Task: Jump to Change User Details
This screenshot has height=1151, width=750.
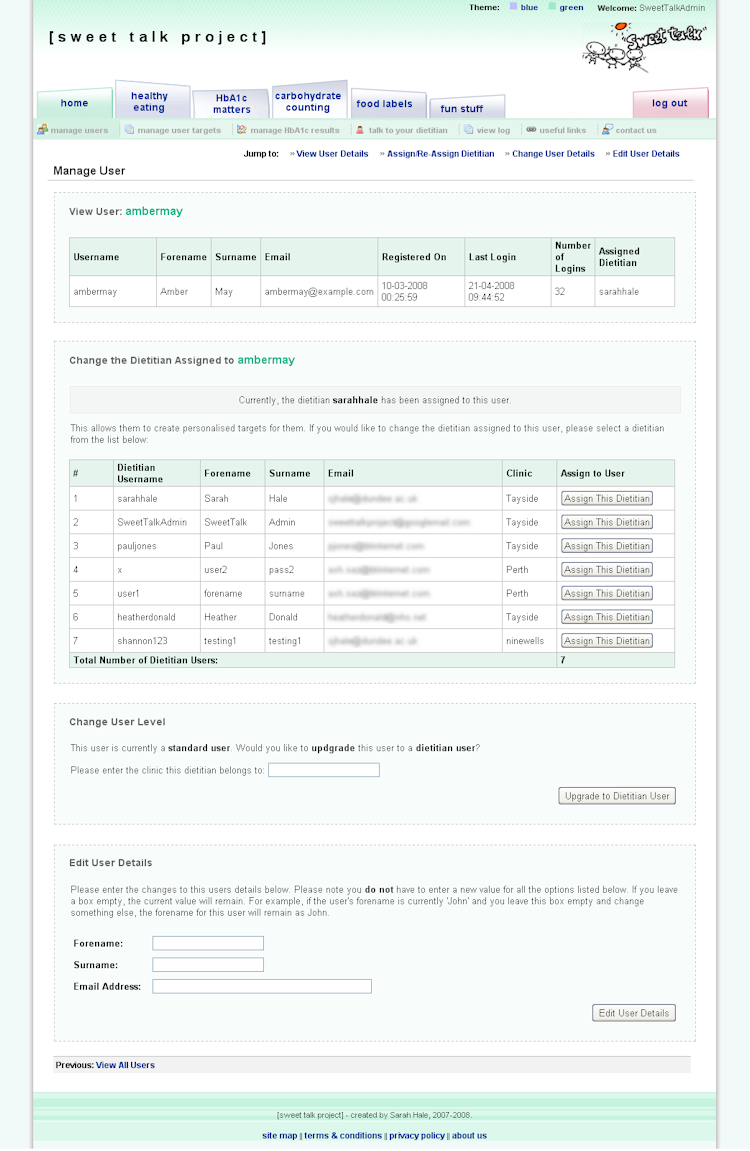Action: tap(553, 154)
